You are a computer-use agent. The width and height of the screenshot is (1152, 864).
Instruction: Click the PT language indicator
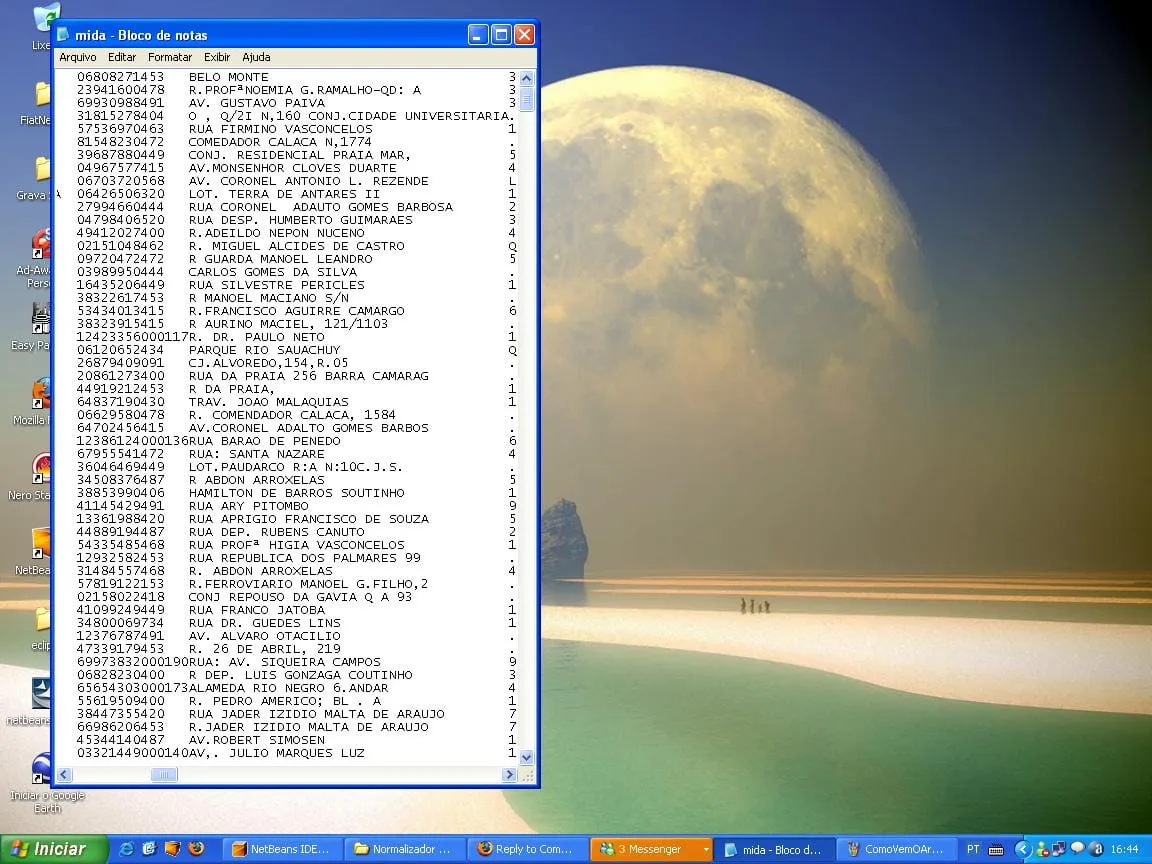pyautogui.click(x=973, y=849)
